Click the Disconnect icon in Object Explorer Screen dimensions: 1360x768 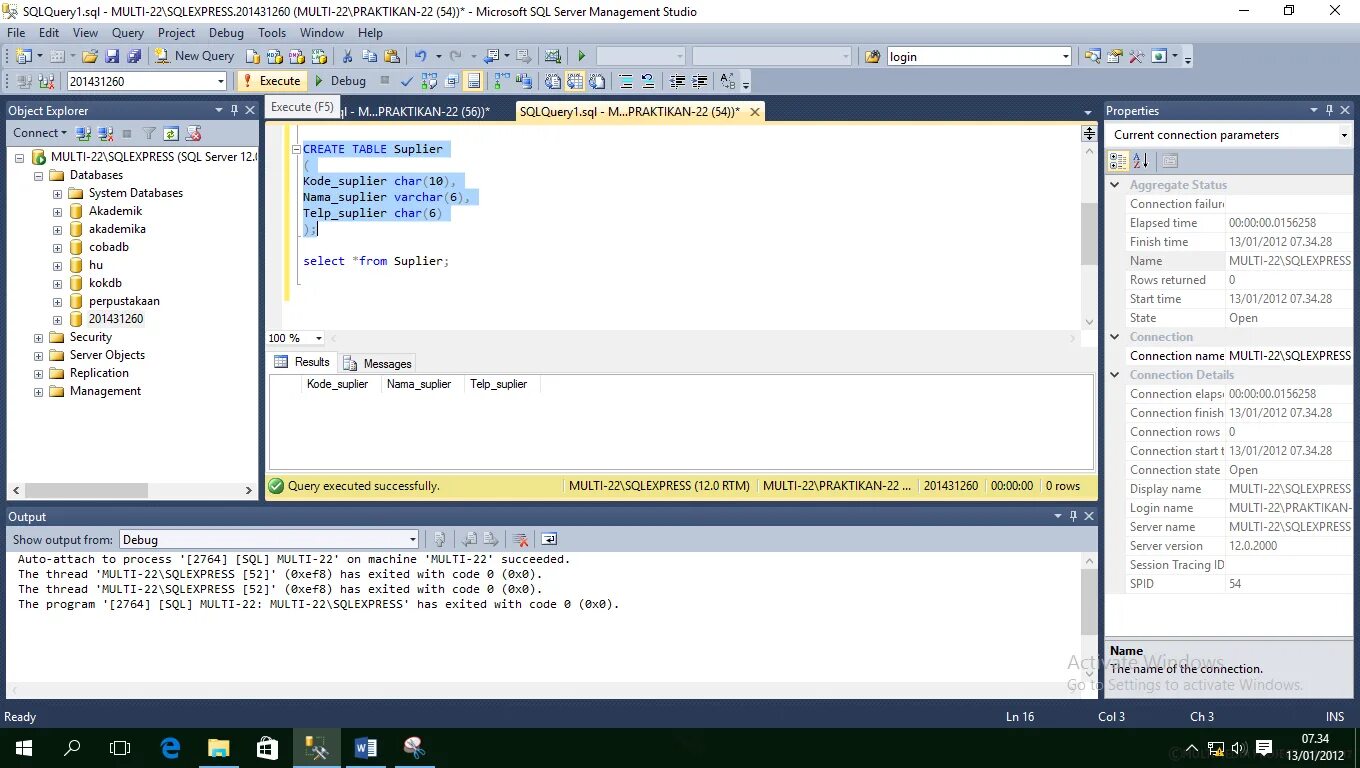[105, 133]
